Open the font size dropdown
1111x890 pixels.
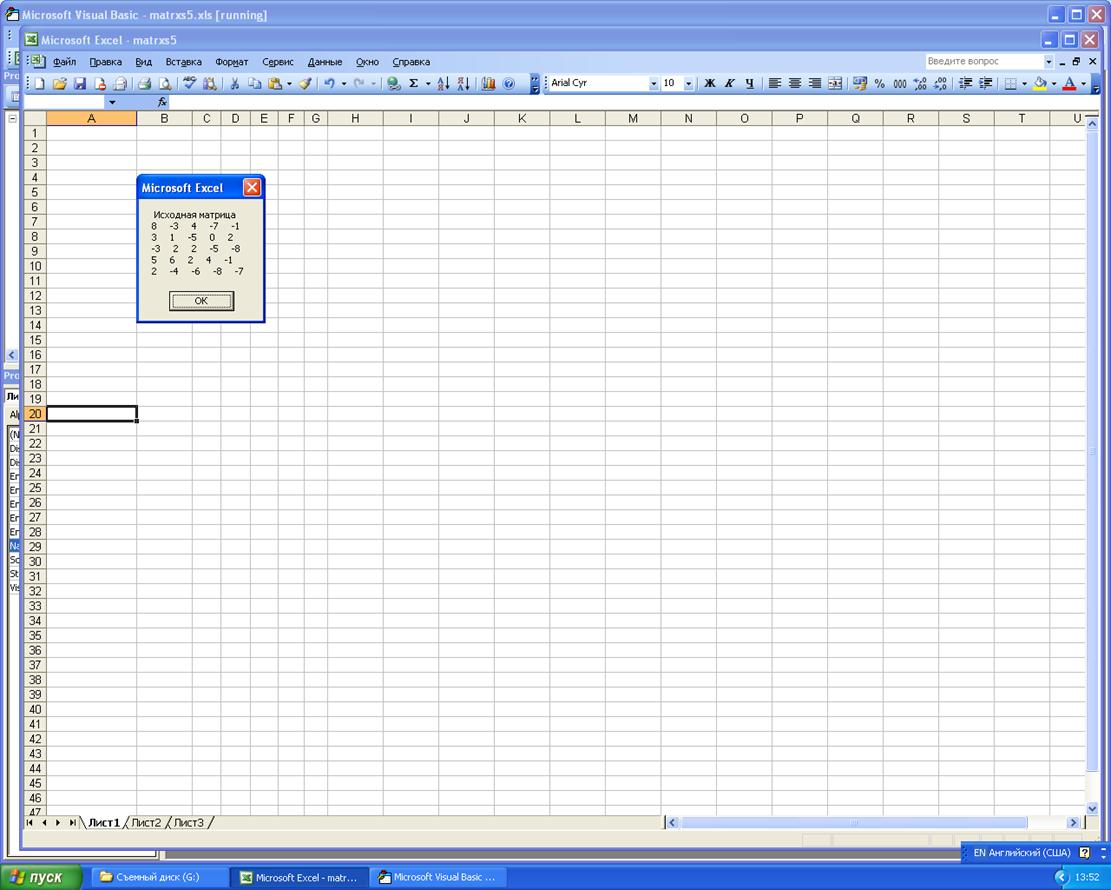pos(688,84)
